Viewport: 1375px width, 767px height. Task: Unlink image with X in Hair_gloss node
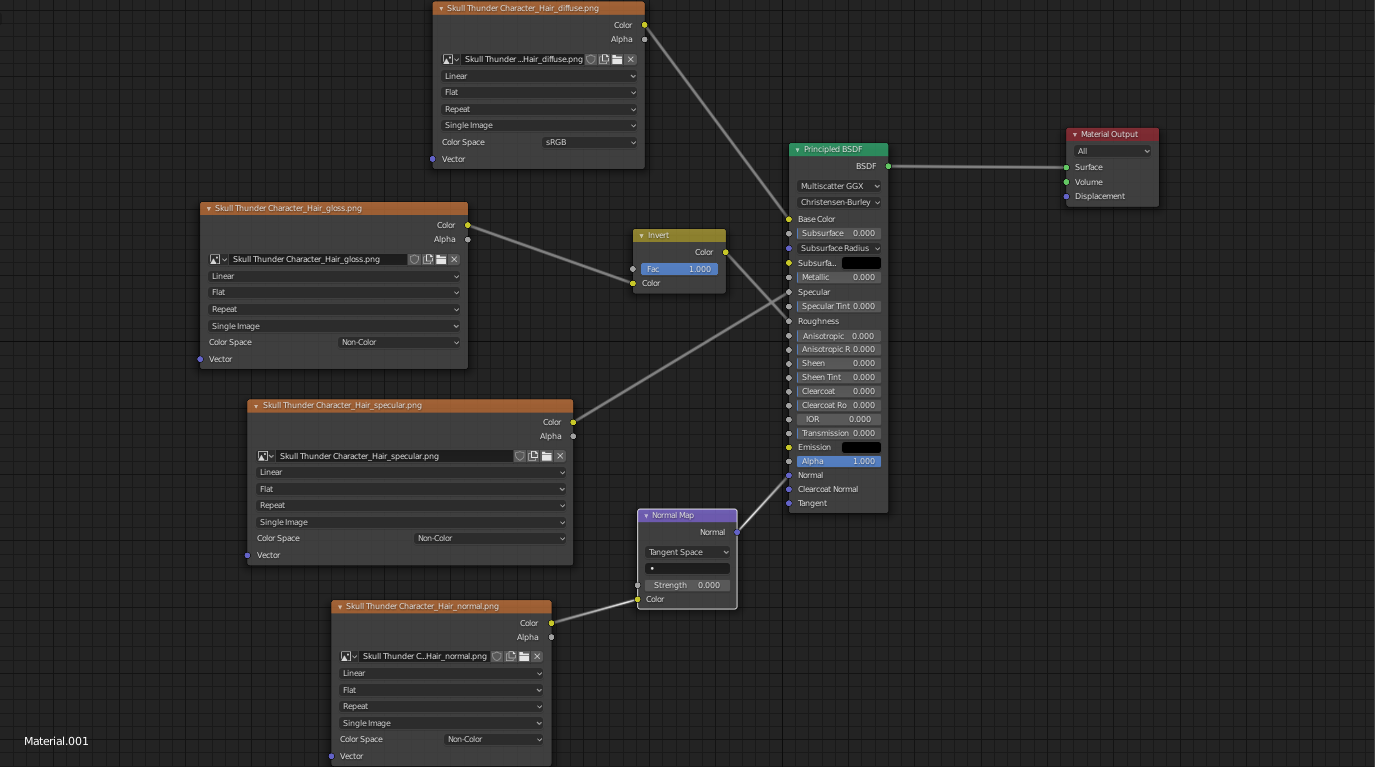[x=453, y=259]
